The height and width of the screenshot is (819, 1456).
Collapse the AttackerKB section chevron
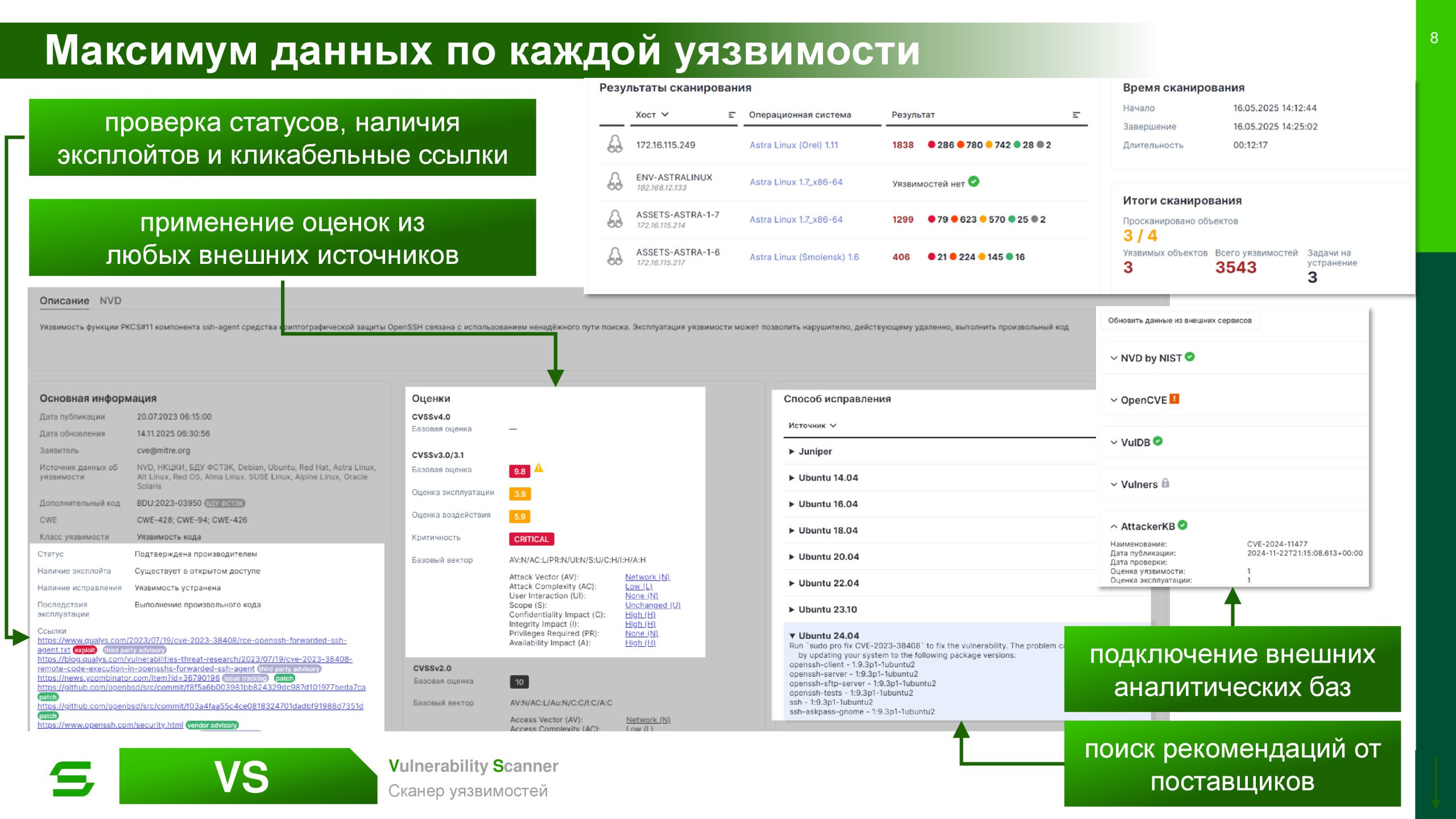(1114, 527)
